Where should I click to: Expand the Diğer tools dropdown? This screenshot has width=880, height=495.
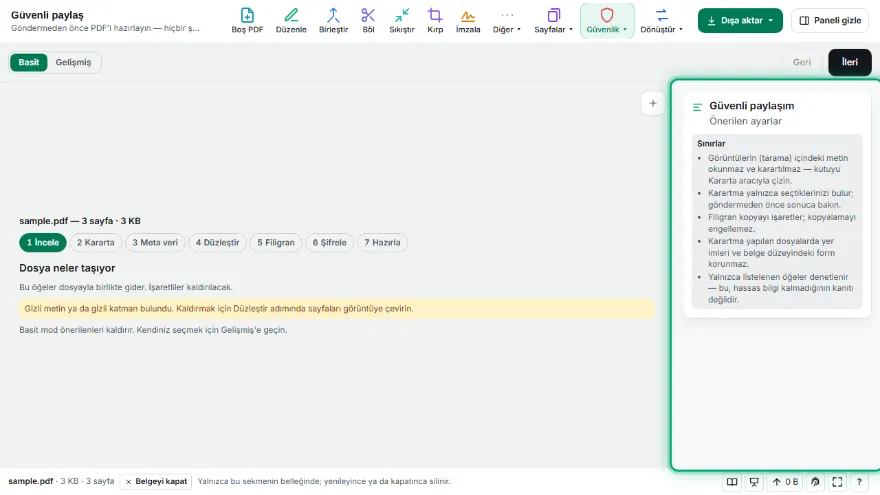point(507,21)
